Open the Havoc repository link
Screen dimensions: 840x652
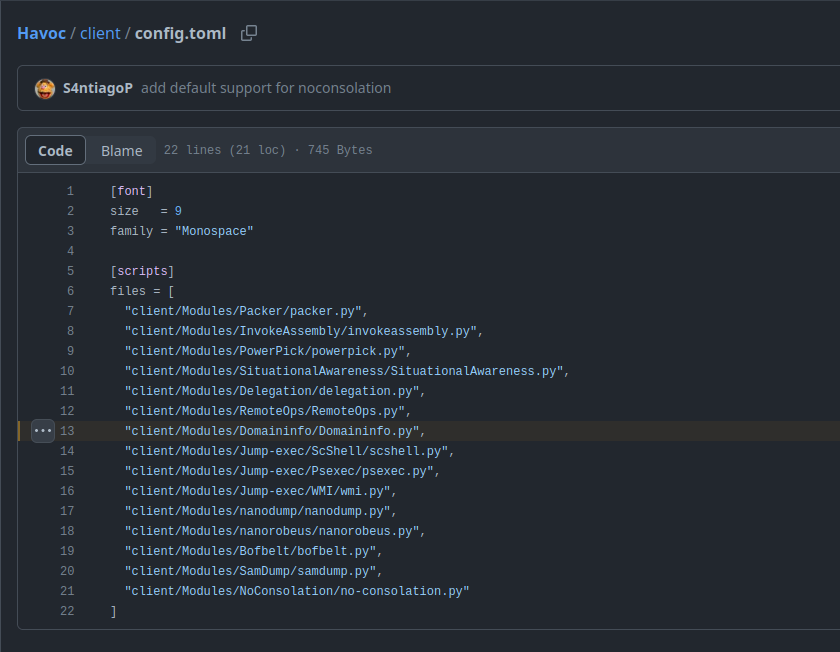(x=41, y=33)
